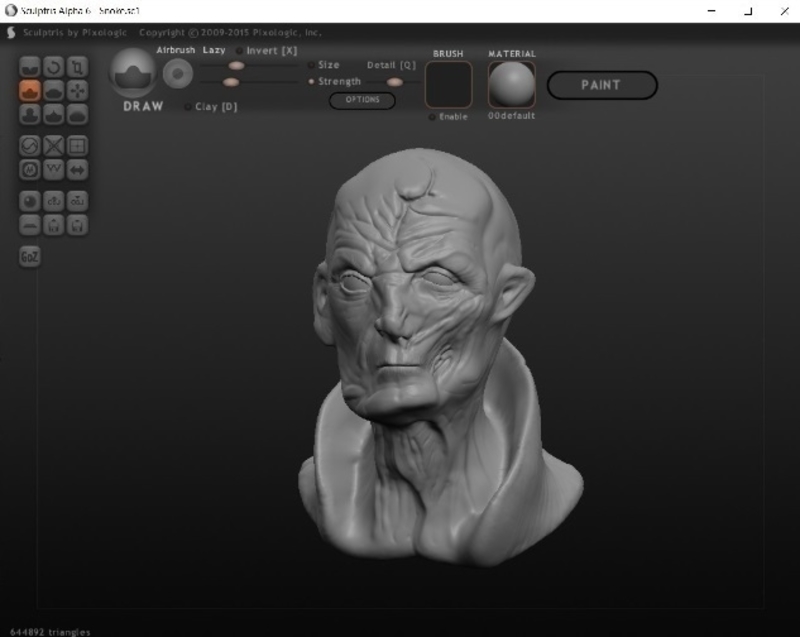Click the '644892 triangles' status text
The image size is (800, 637).
[x=50, y=632]
